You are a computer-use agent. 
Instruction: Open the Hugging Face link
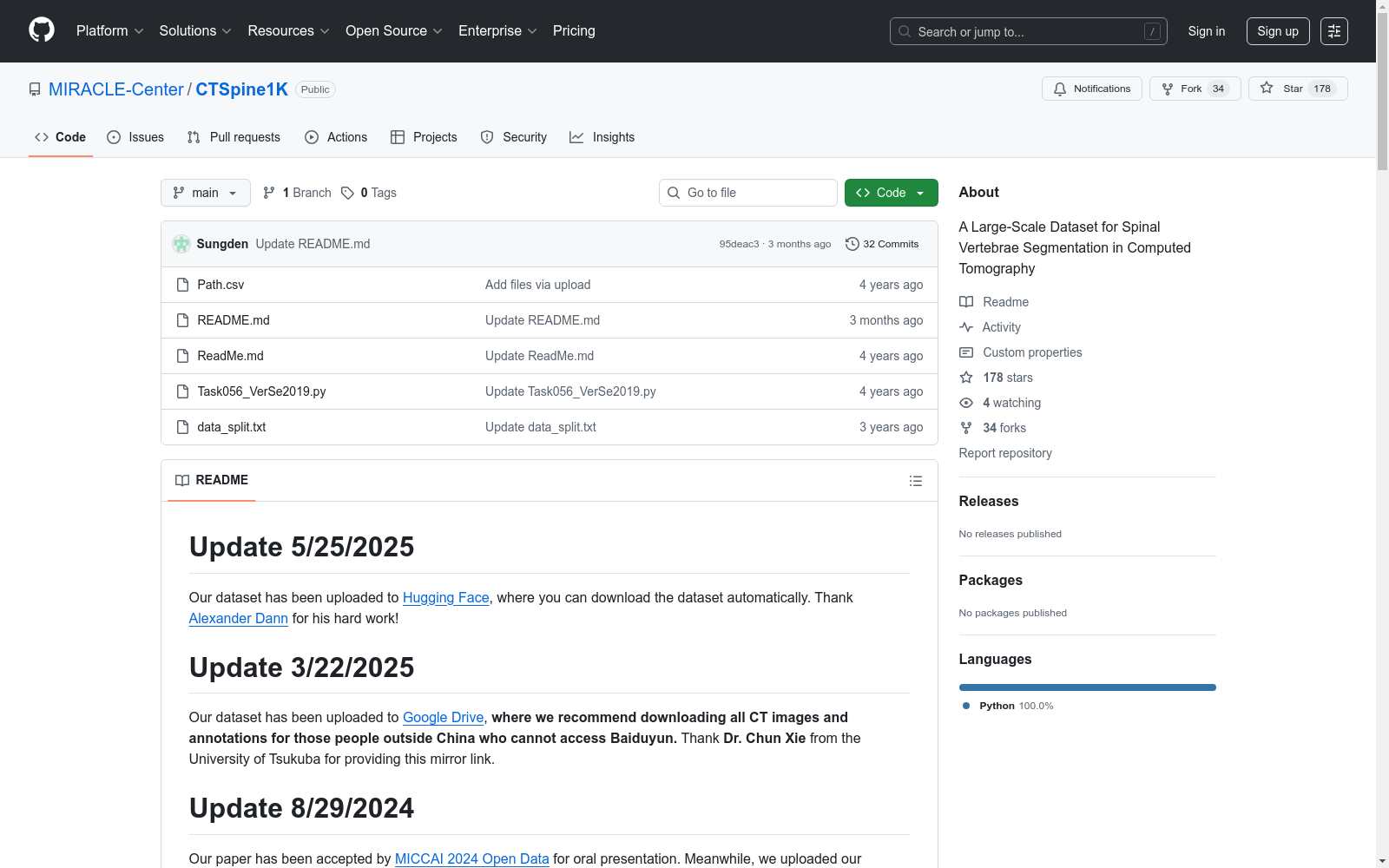pyautogui.click(x=446, y=597)
